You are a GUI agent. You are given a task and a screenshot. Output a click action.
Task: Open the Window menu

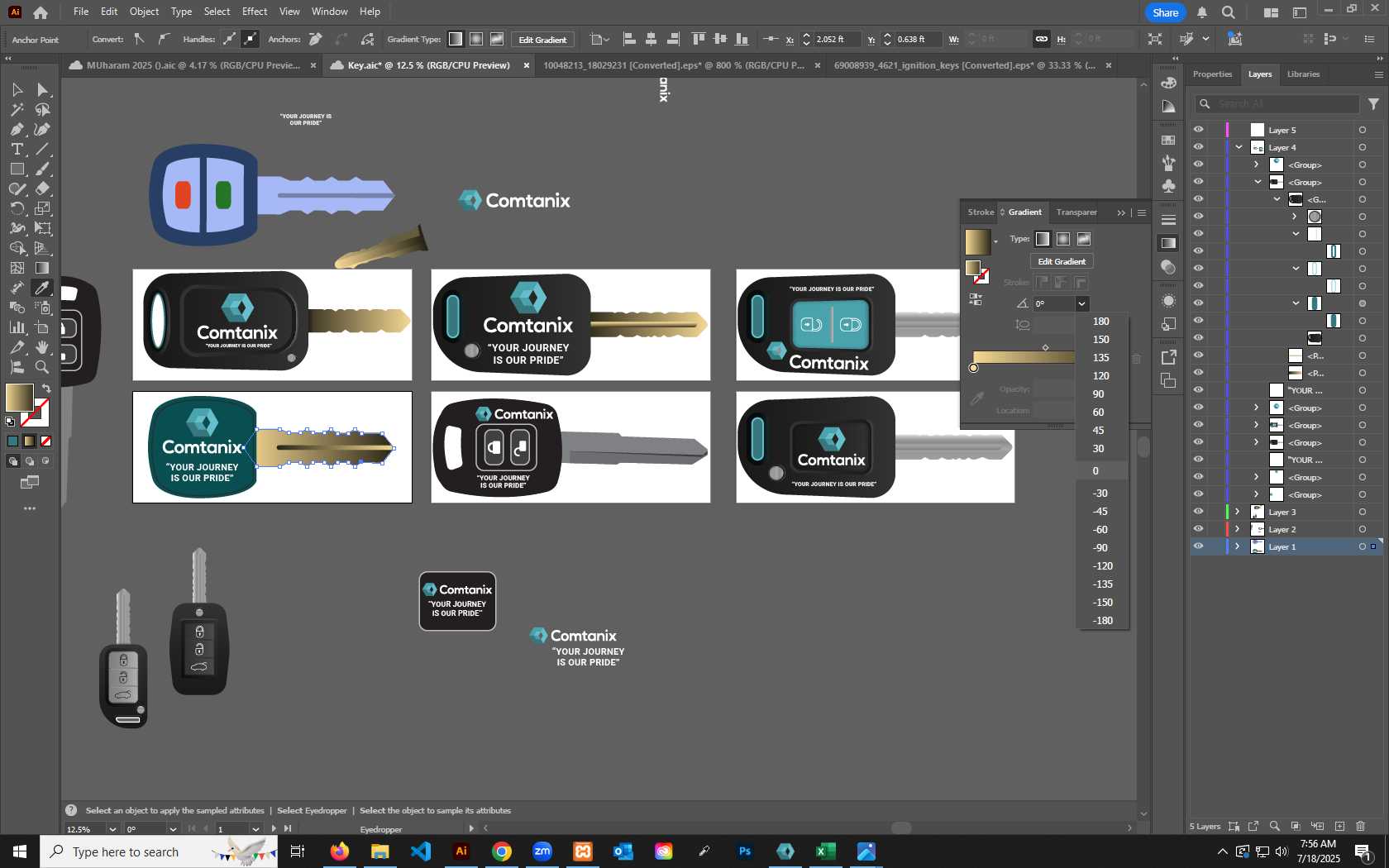(x=329, y=12)
